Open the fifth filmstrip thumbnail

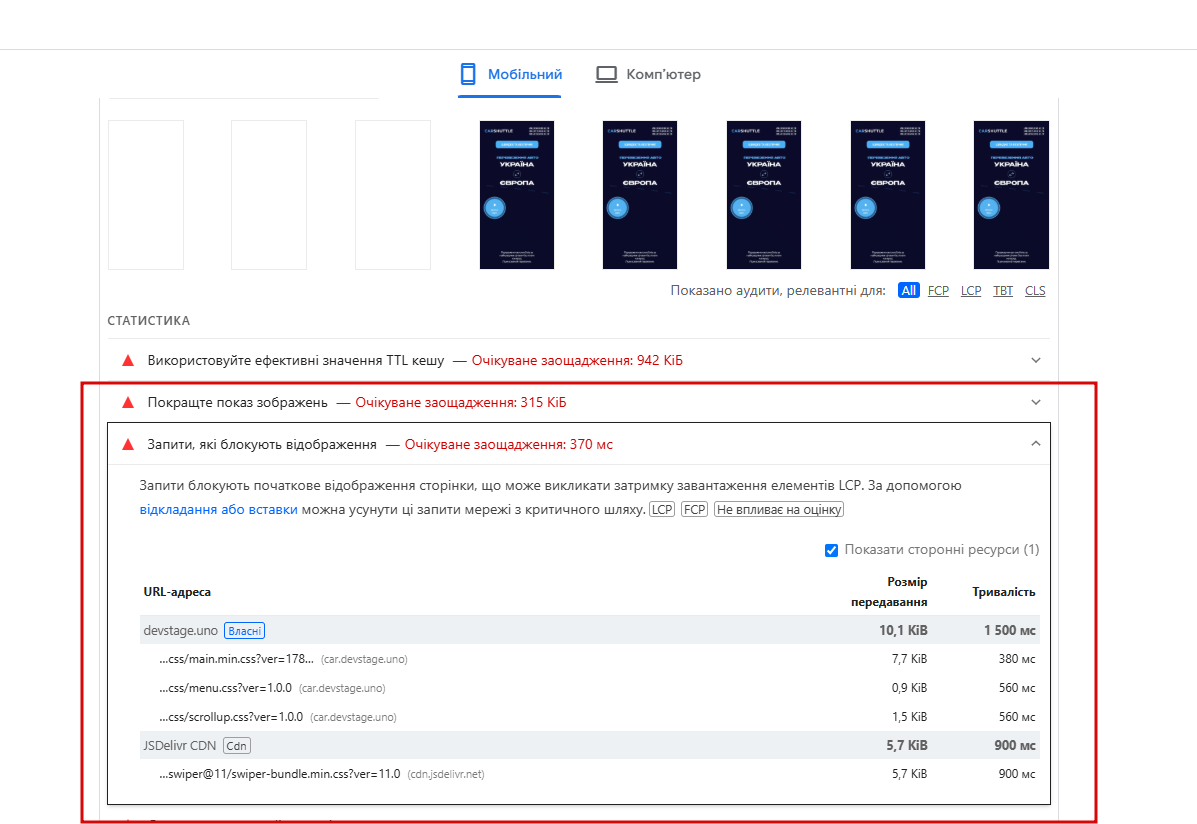click(x=640, y=195)
